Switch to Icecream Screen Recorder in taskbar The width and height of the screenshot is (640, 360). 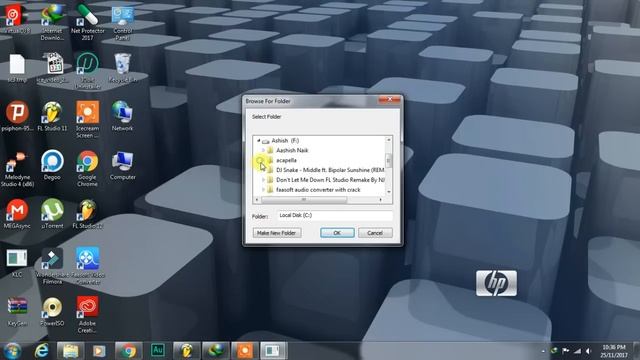(x=245, y=351)
